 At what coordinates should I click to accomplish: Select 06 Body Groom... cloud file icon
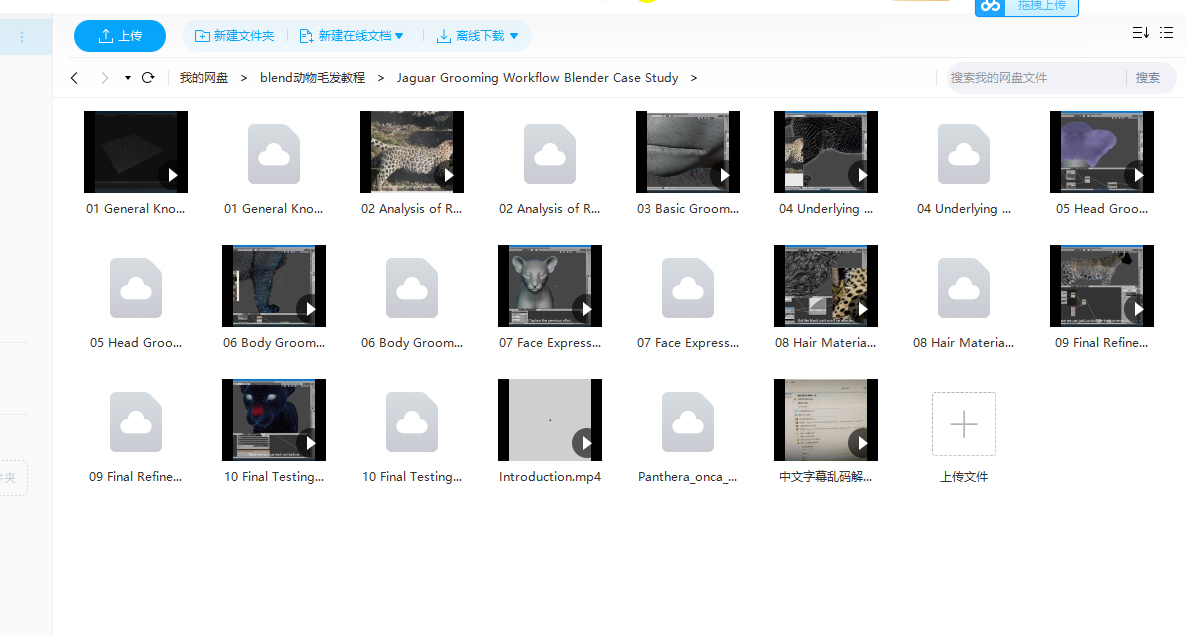click(x=412, y=288)
